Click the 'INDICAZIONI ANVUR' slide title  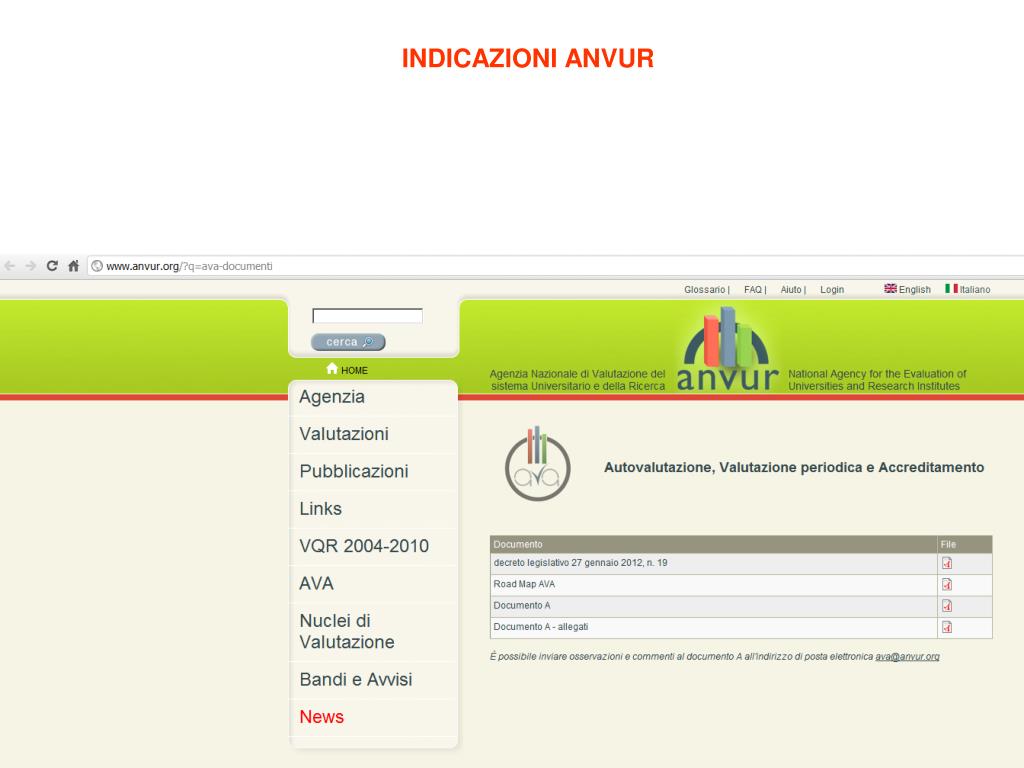(x=528, y=59)
